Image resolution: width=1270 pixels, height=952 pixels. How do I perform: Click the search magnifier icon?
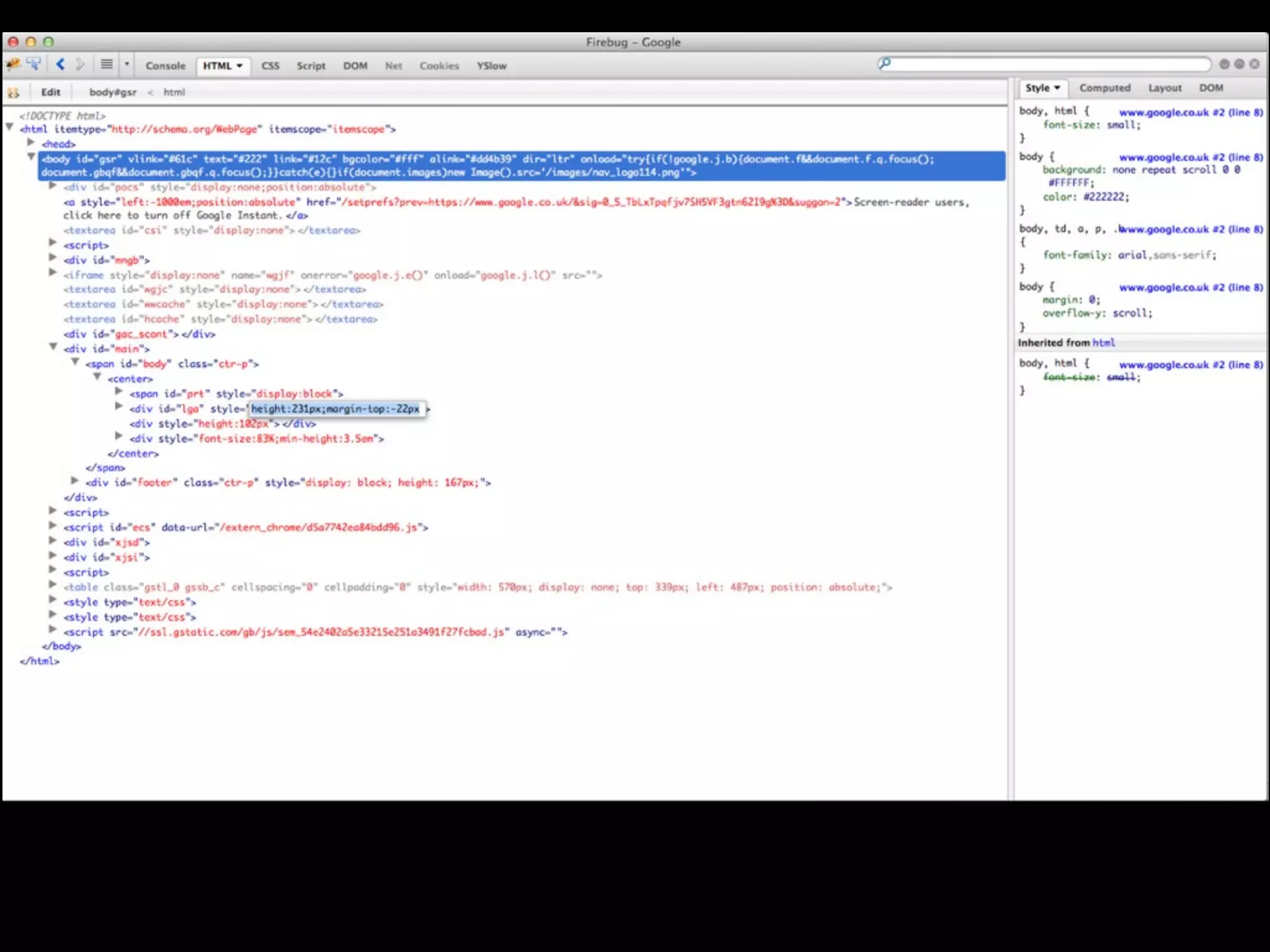click(x=884, y=63)
